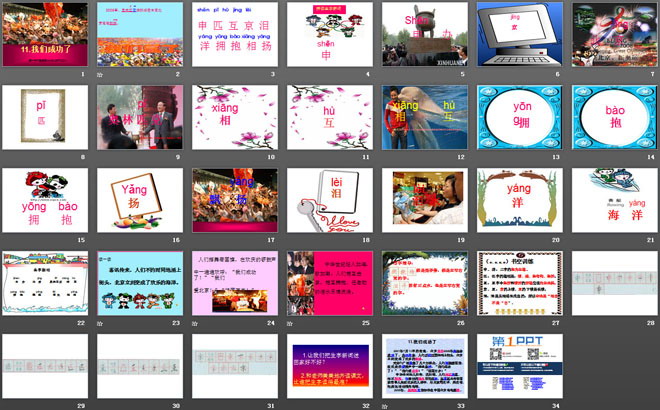Open slide 2 with light-blue crowd photo

140,34
